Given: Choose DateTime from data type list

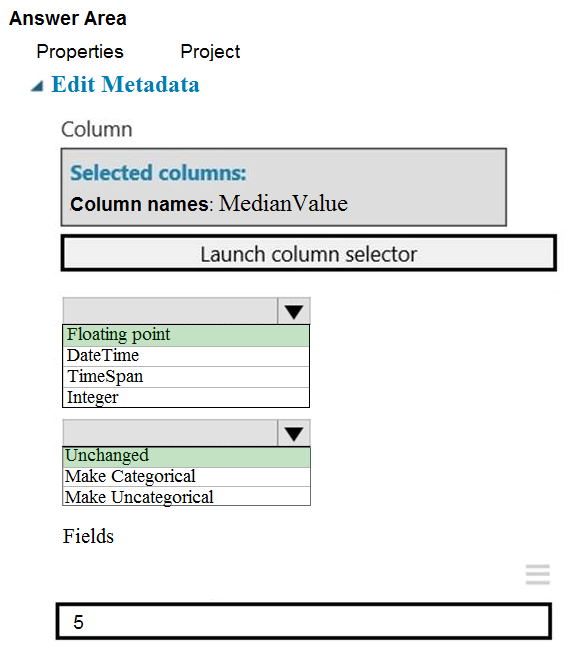Looking at the screenshot, I should (x=186, y=356).
